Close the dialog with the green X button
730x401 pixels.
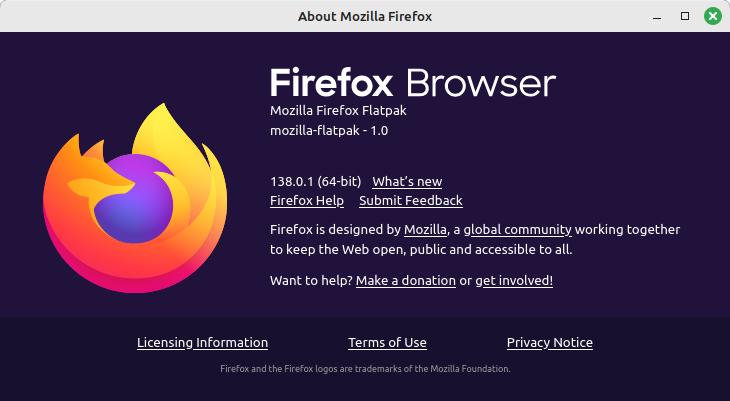(x=712, y=16)
